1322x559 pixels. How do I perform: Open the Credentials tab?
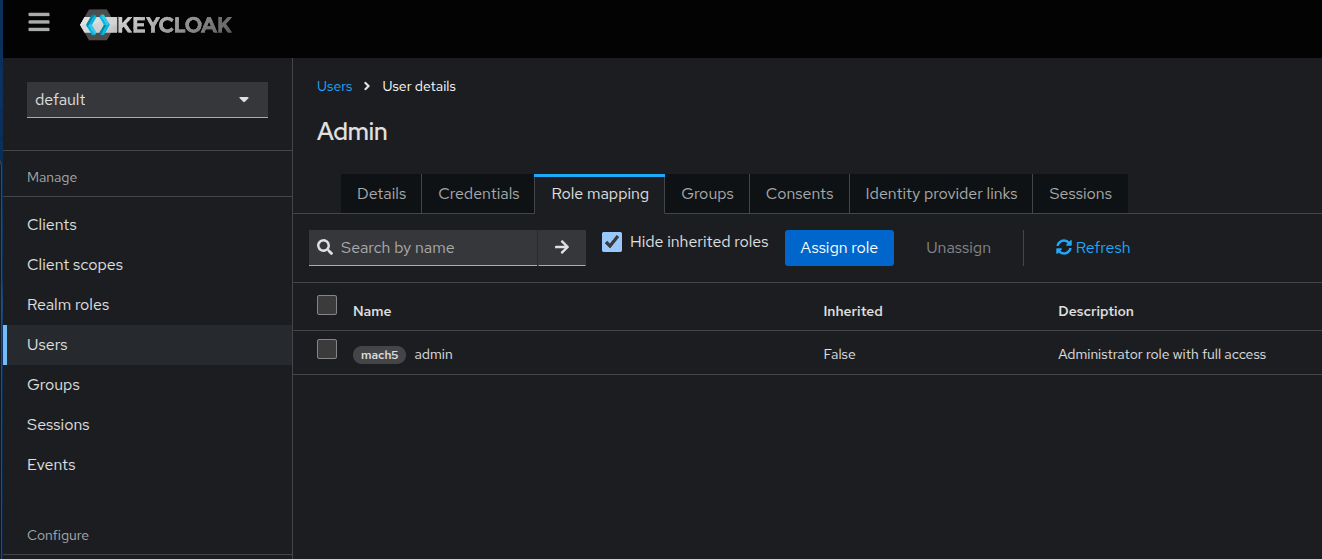[479, 194]
